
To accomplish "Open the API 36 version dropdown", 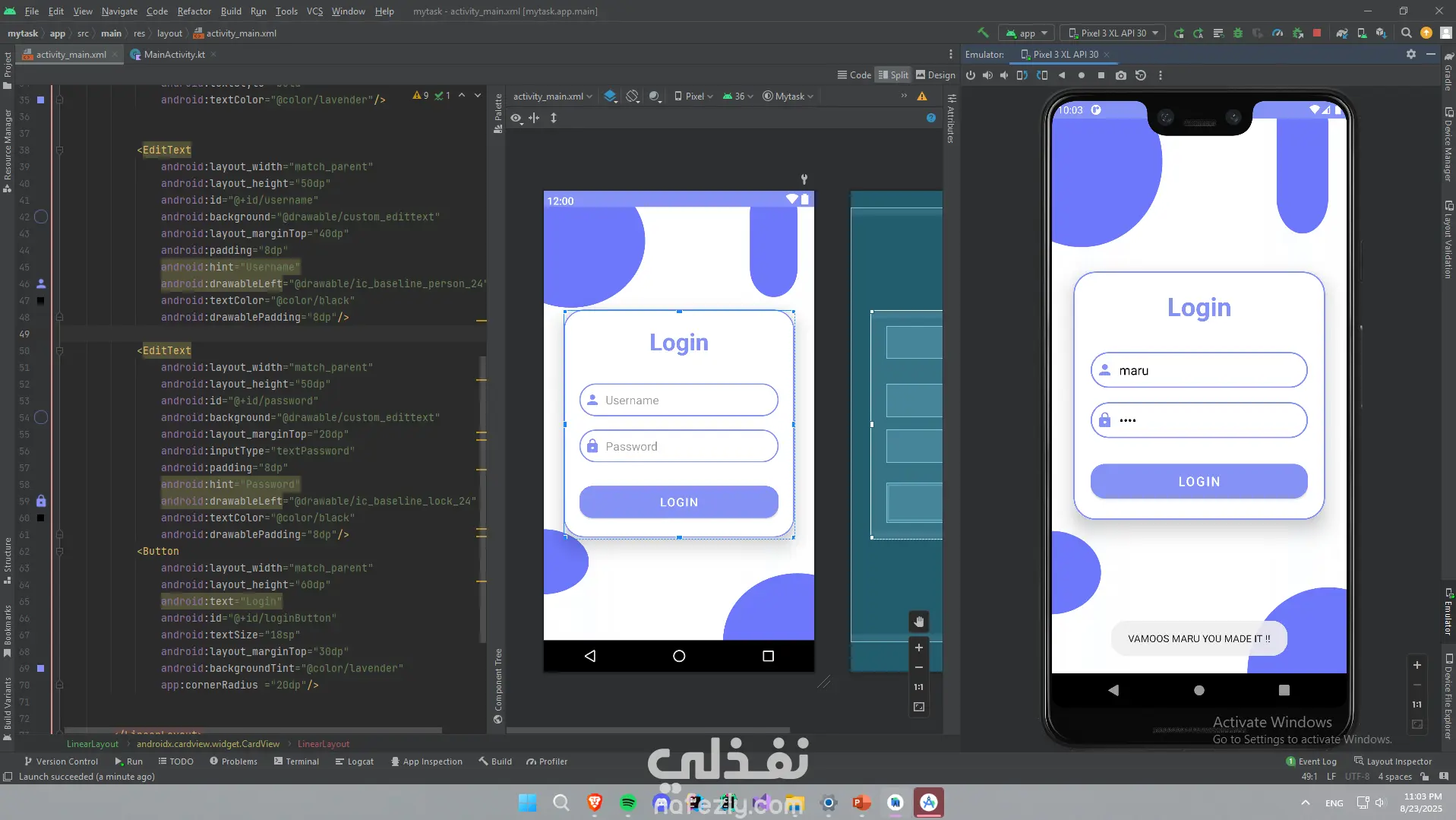I will click(x=737, y=97).
